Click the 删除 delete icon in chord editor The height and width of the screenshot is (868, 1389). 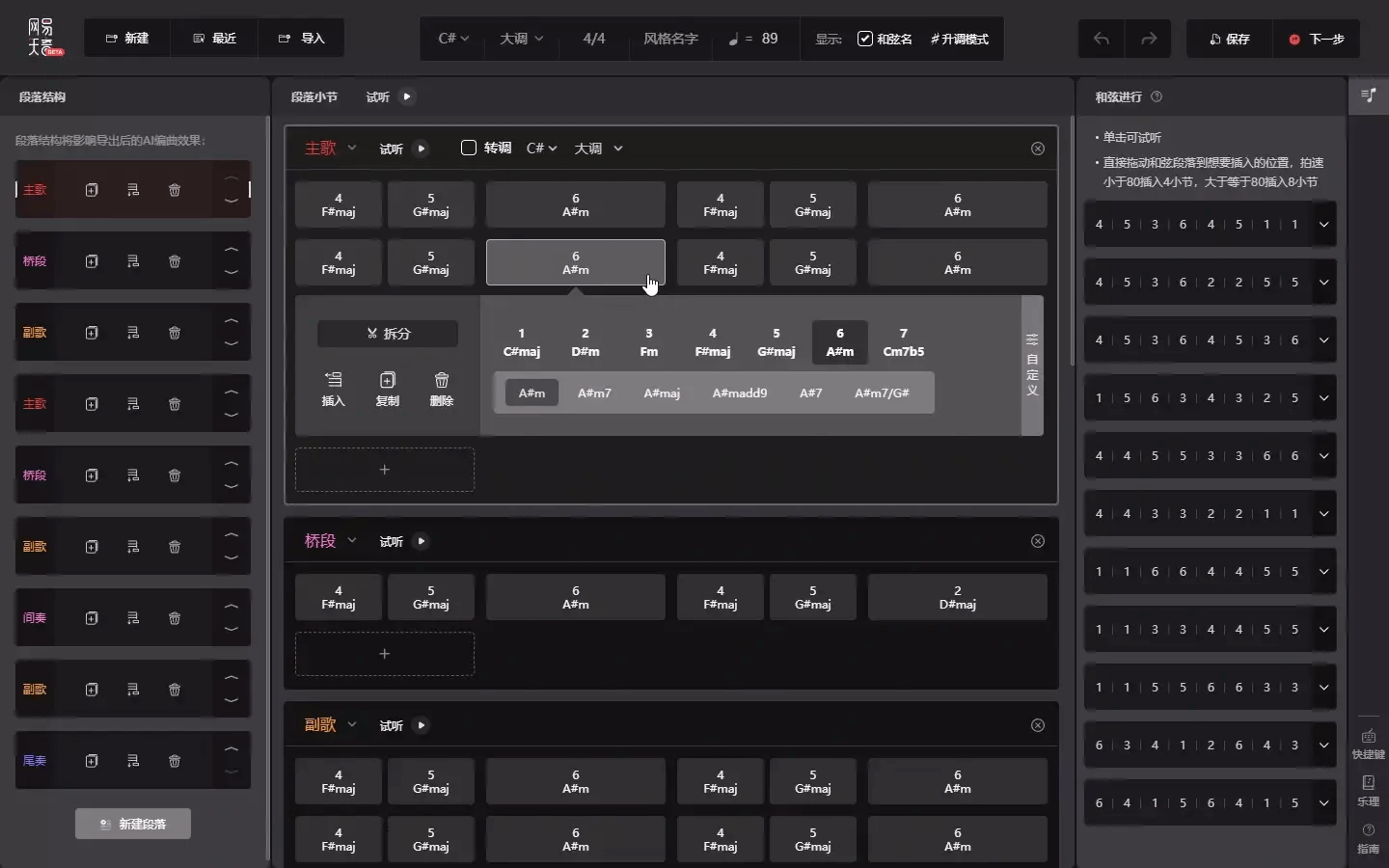(441, 388)
